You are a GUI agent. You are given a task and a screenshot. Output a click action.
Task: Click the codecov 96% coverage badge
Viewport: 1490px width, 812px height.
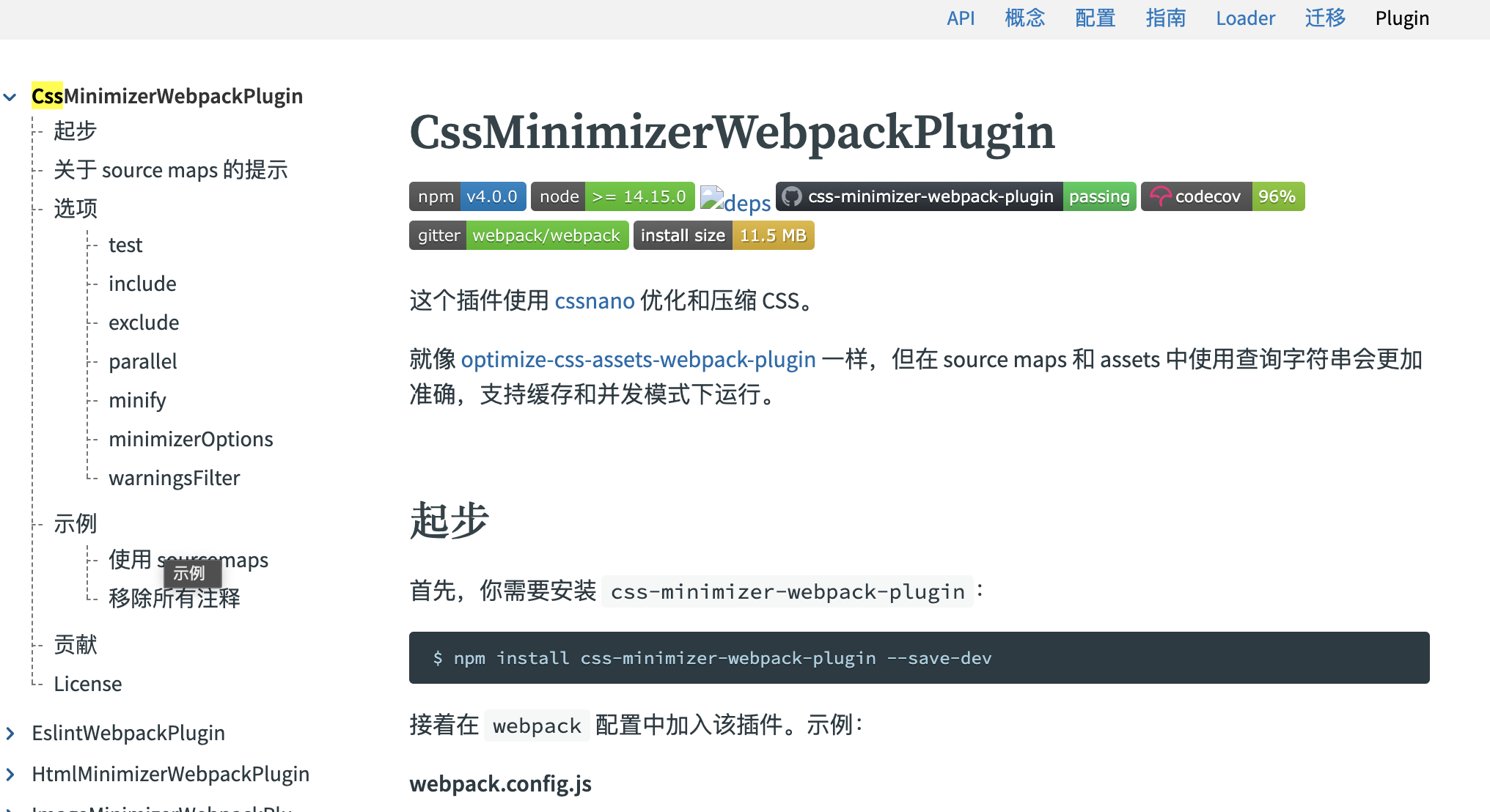pyautogui.click(x=1222, y=196)
